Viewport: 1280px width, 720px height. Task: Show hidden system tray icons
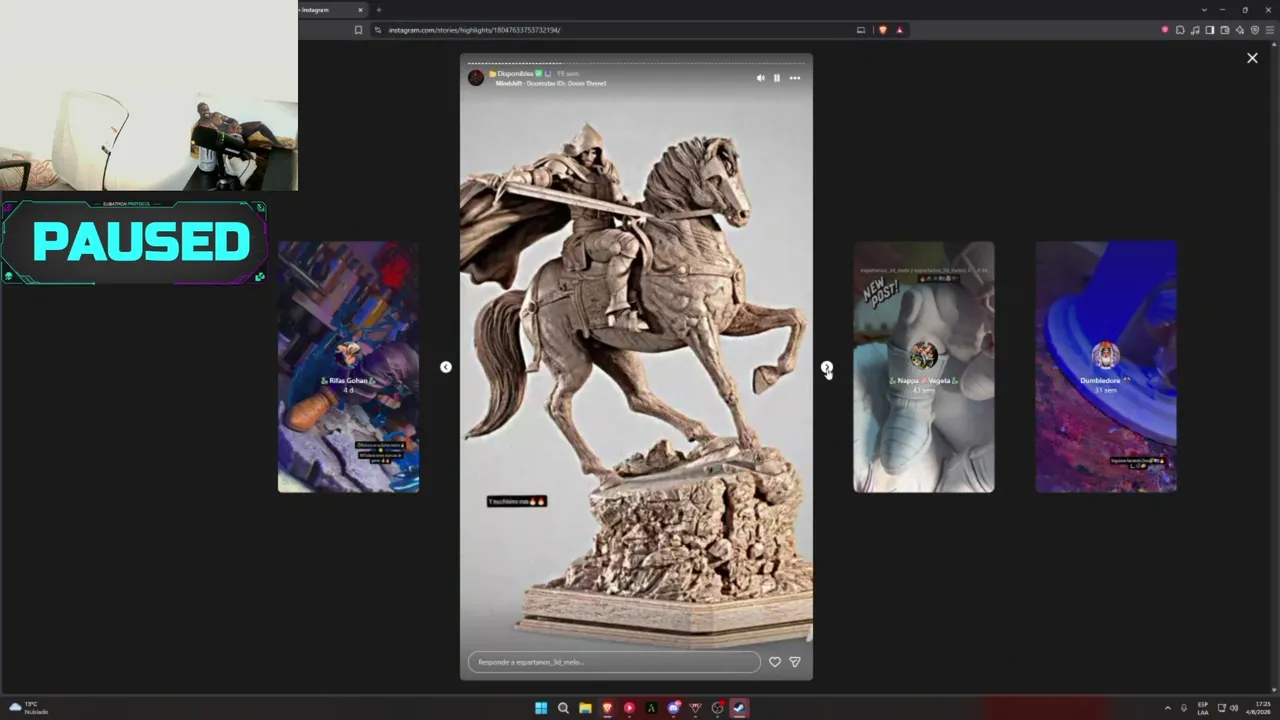(1167, 708)
